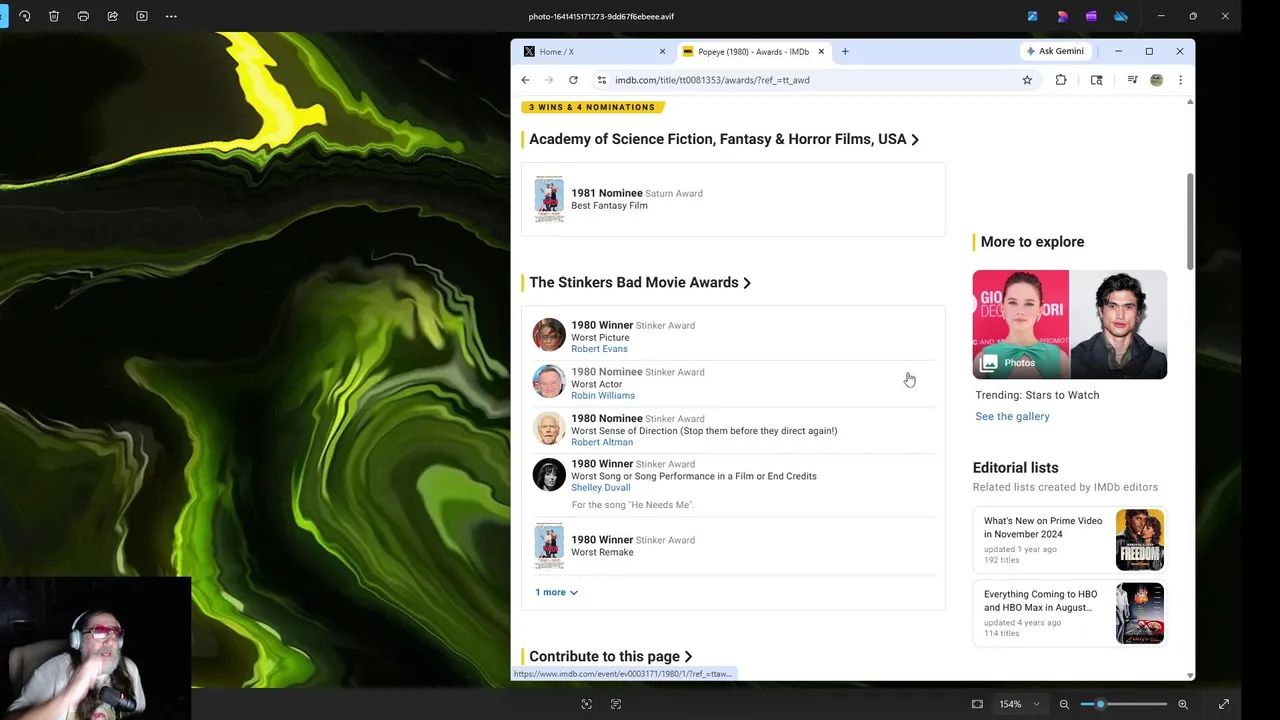The height and width of the screenshot is (720, 1280).
Task: Click Popeye poster beside Worst Remake
Action: [548, 546]
